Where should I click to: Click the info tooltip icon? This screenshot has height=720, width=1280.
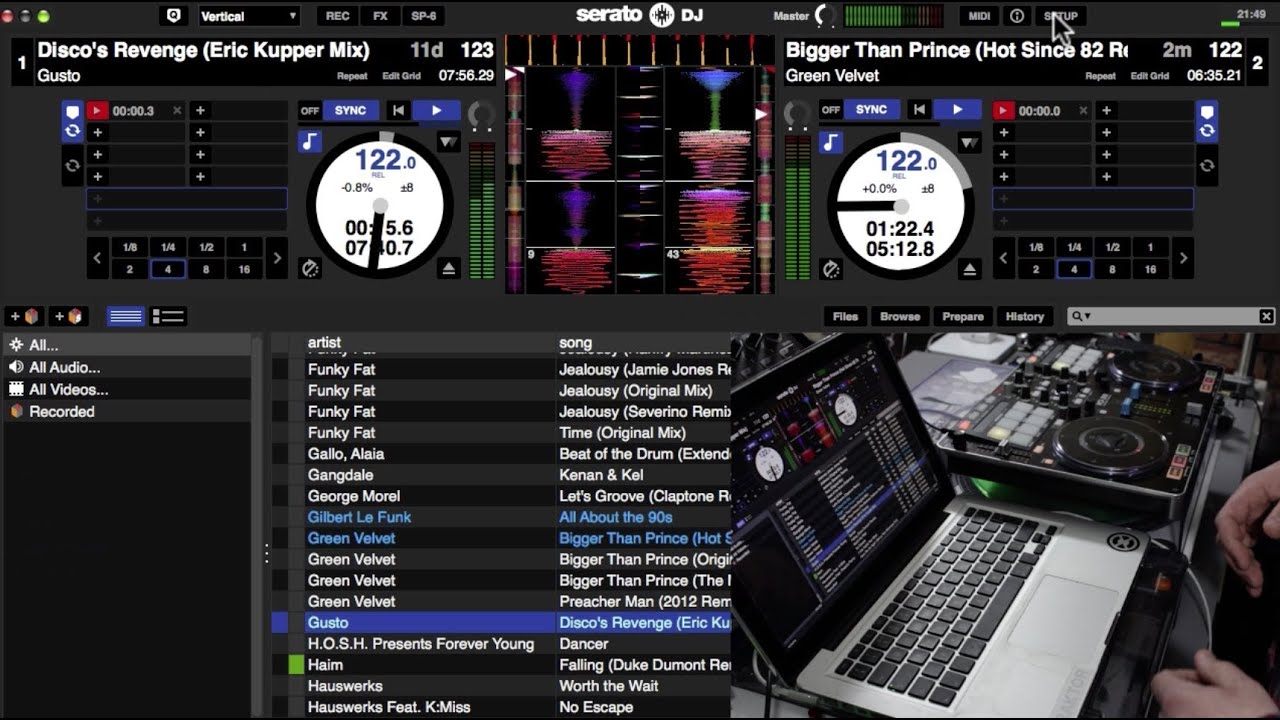click(x=1017, y=16)
